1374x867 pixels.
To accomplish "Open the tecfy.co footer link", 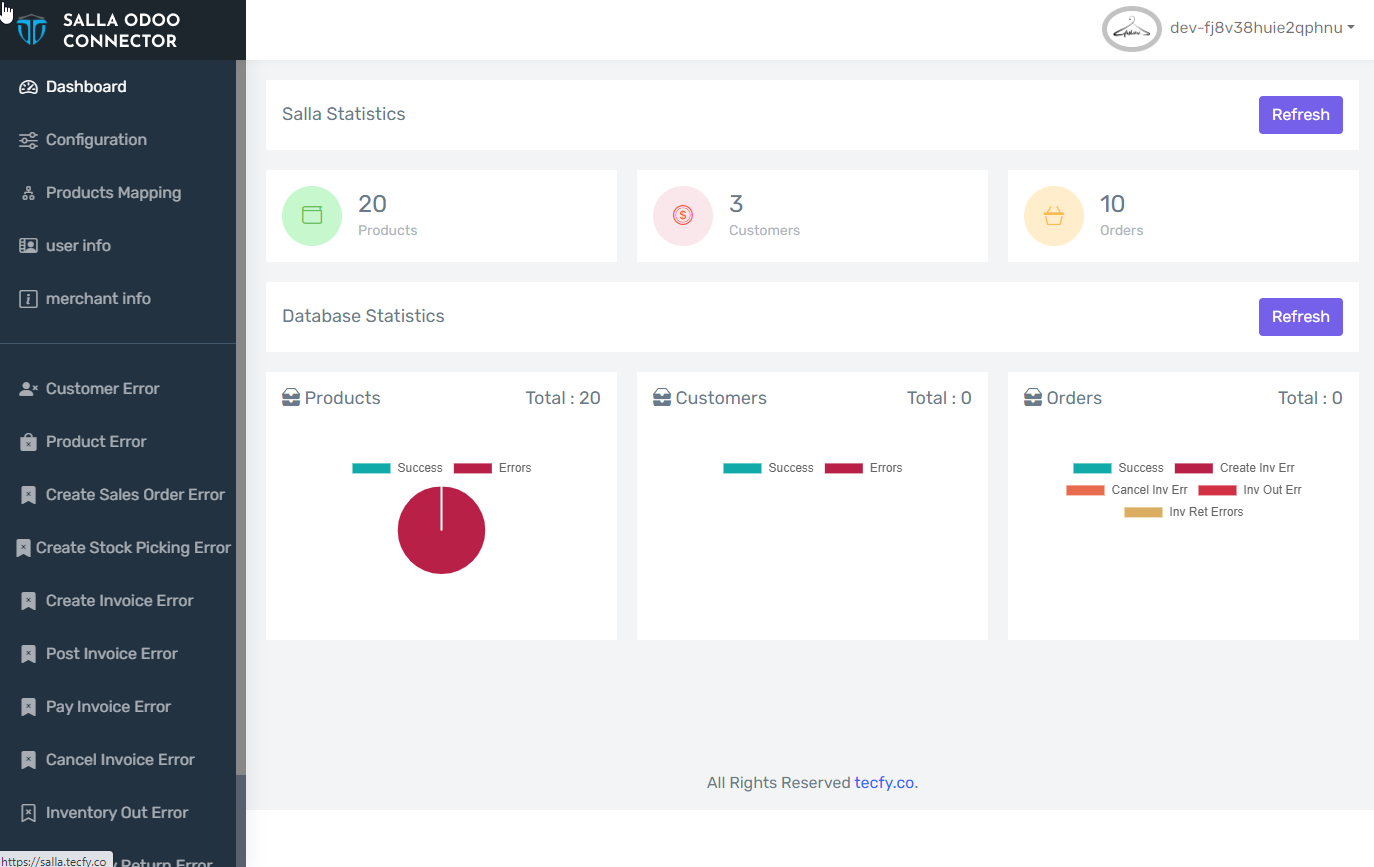I will 884,783.
